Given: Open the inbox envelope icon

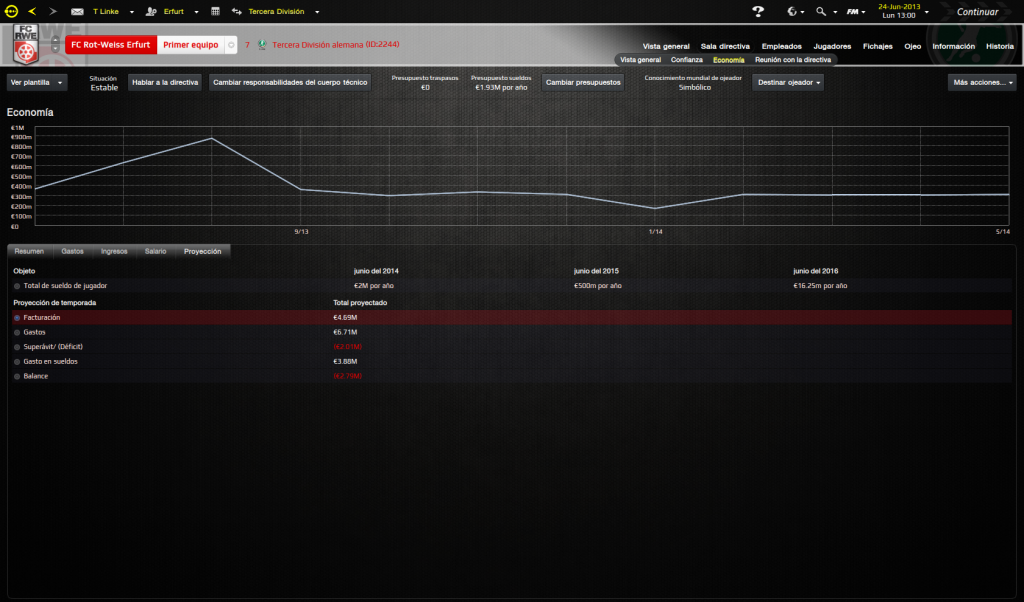Looking at the screenshot, I should [77, 12].
